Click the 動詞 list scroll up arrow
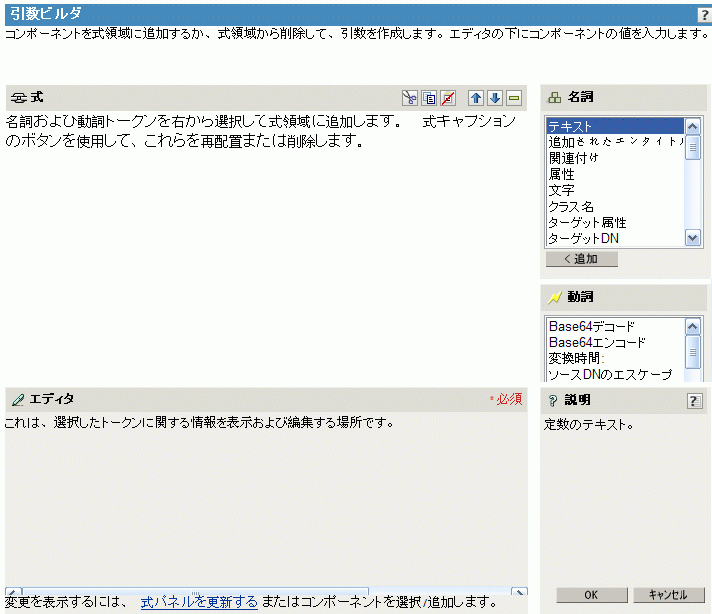Screen dimensions: 712x614 click(692, 327)
